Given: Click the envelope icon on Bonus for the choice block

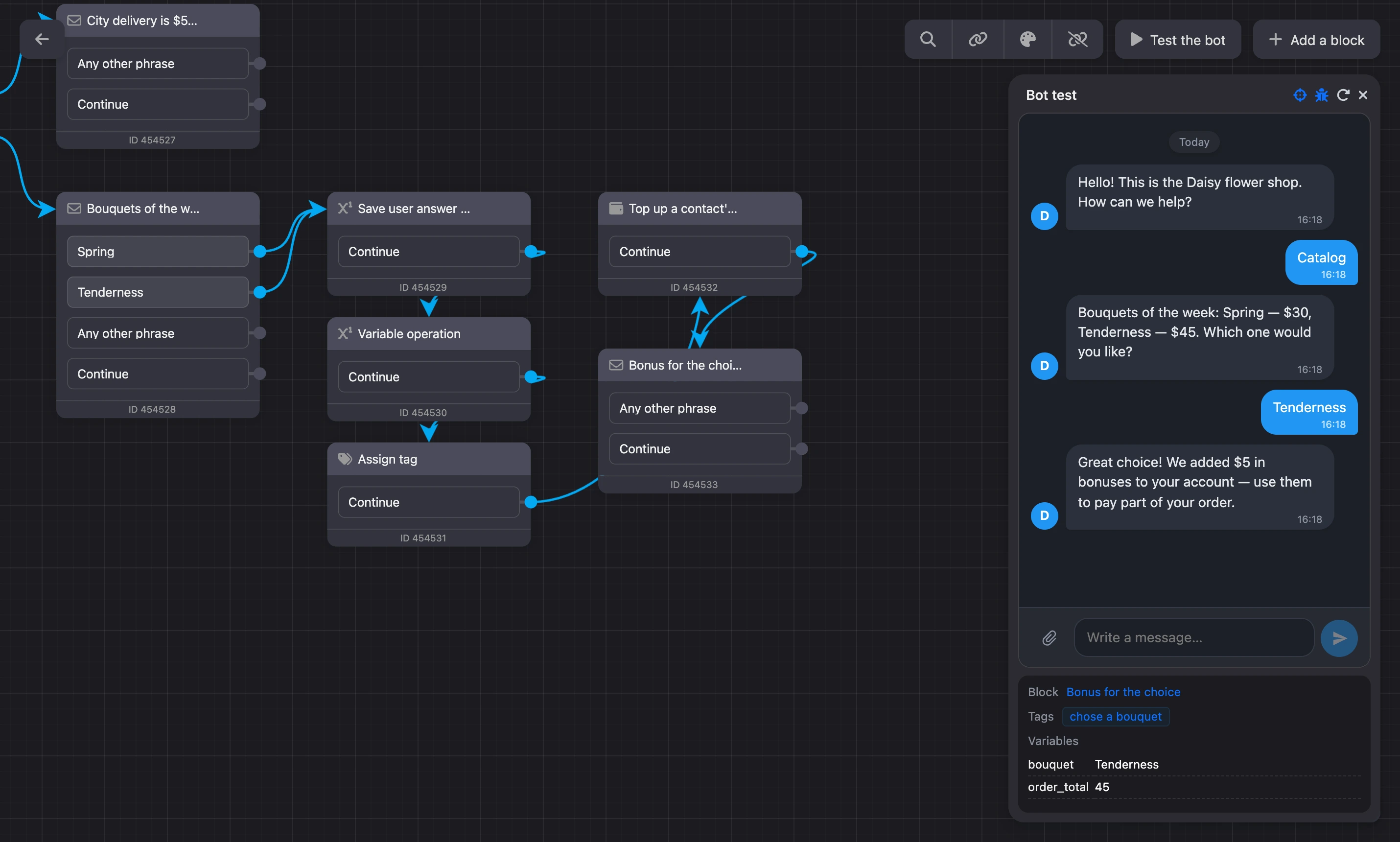Looking at the screenshot, I should (x=615, y=365).
